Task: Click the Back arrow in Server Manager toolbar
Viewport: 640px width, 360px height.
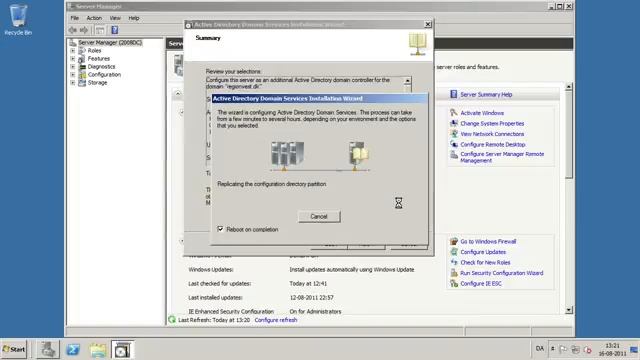Action: [73, 30]
